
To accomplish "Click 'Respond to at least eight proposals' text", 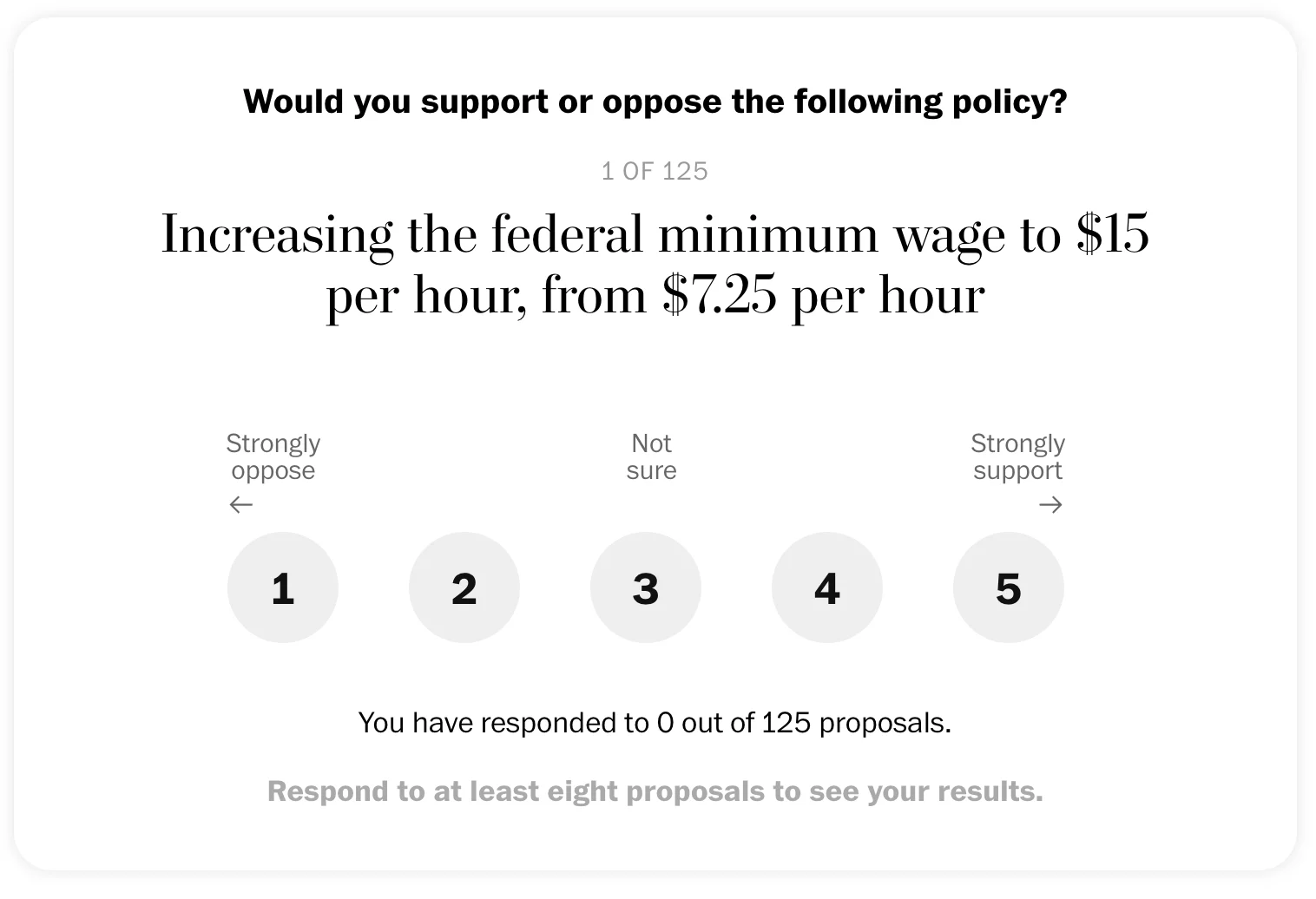I will (x=655, y=791).
